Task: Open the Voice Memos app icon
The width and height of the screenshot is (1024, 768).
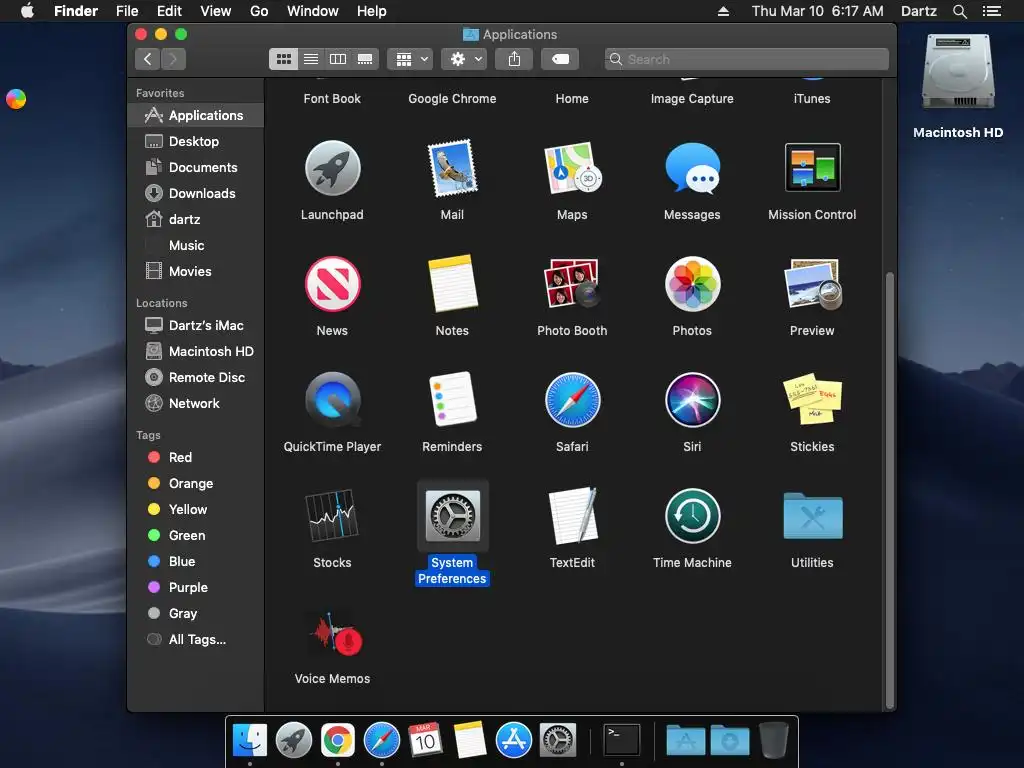Action: click(336, 633)
